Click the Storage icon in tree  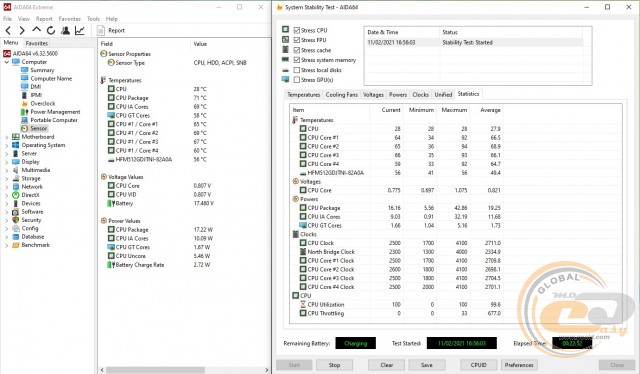[16, 178]
